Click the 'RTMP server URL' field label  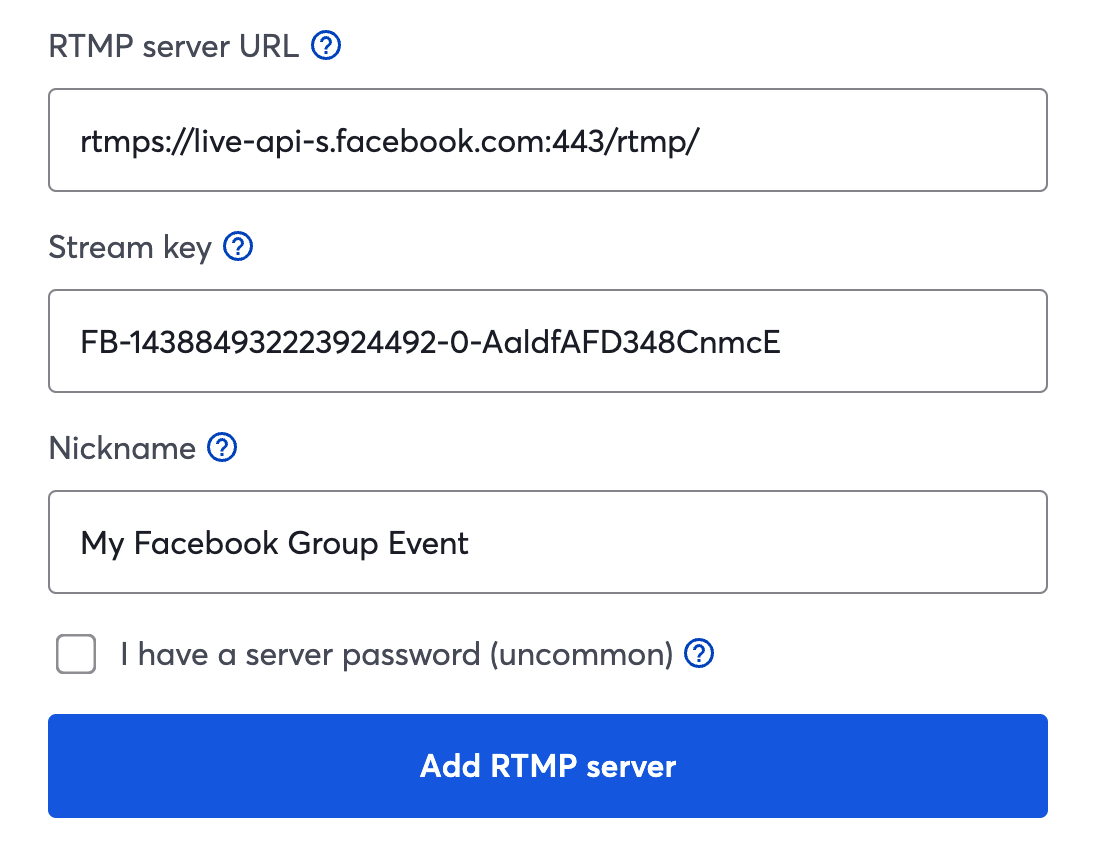173,47
